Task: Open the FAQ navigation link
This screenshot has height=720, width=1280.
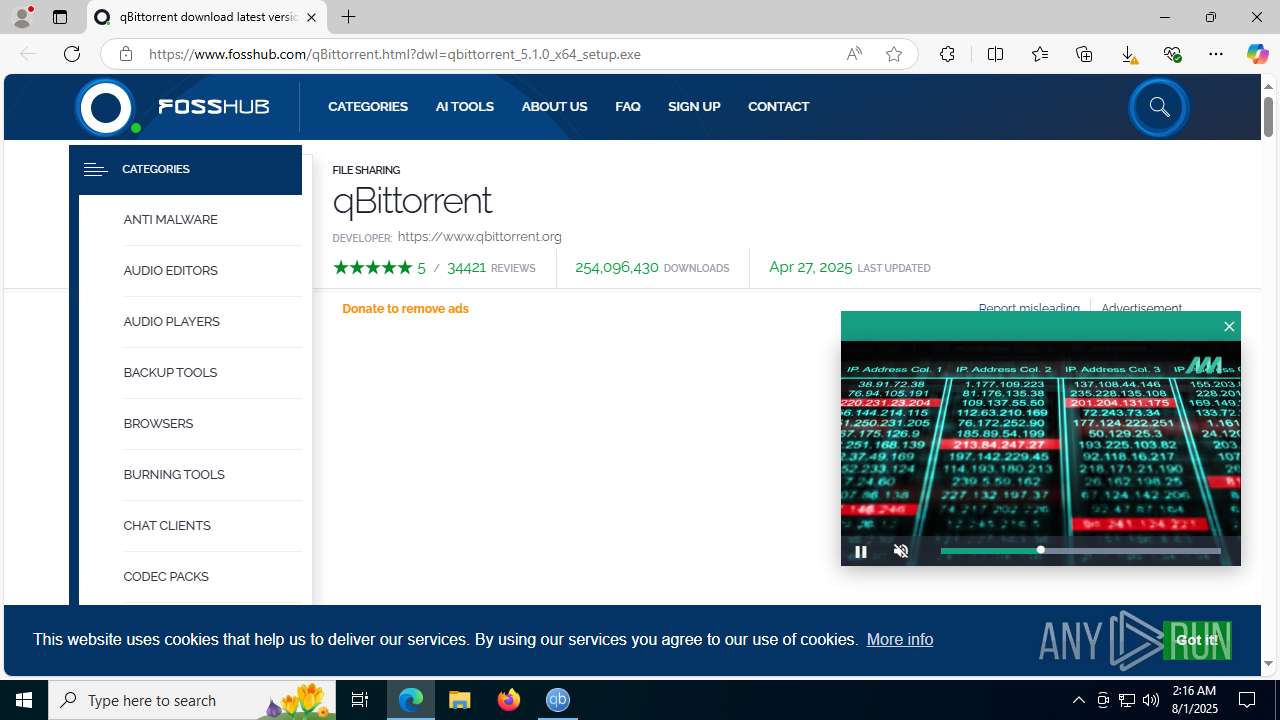Action: coord(628,106)
